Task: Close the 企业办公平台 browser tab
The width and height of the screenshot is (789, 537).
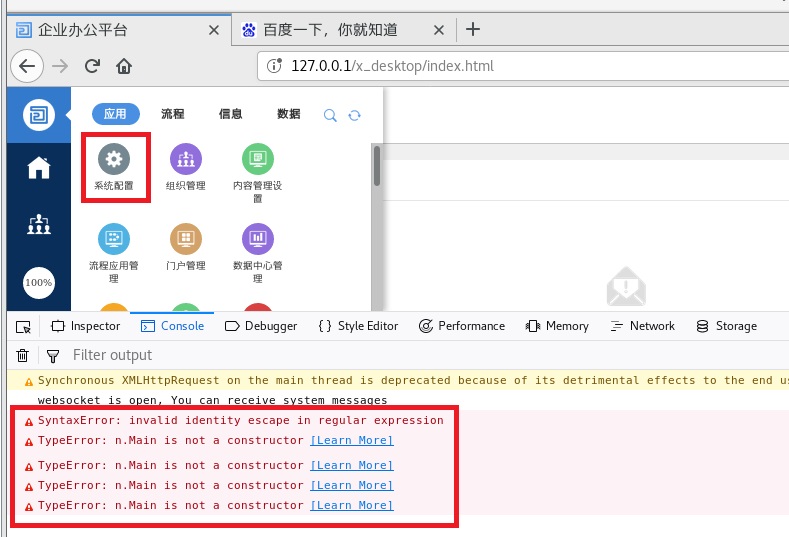Action: 214,30
